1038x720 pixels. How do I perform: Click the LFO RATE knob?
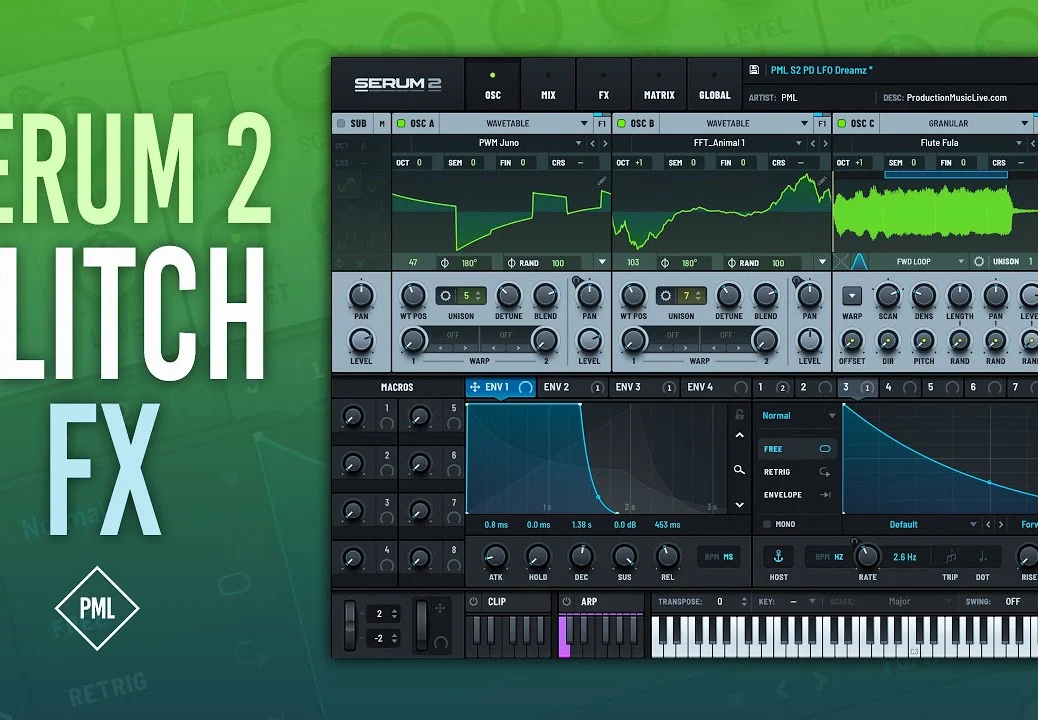pyautogui.click(x=867, y=556)
